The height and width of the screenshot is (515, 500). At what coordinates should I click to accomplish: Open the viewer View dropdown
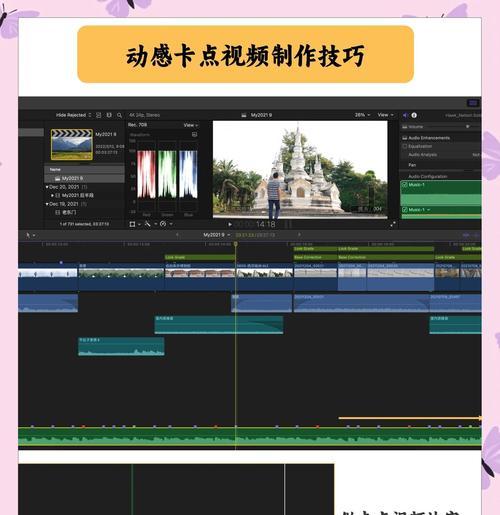(385, 115)
